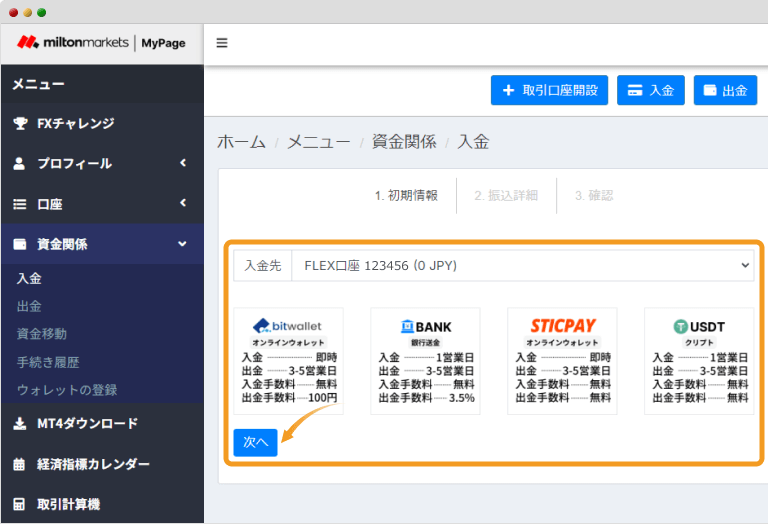The width and height of the screenshot is (768, 524).
Task: Open MT4ダウンロード menu item
Action: tap(102, 424)
